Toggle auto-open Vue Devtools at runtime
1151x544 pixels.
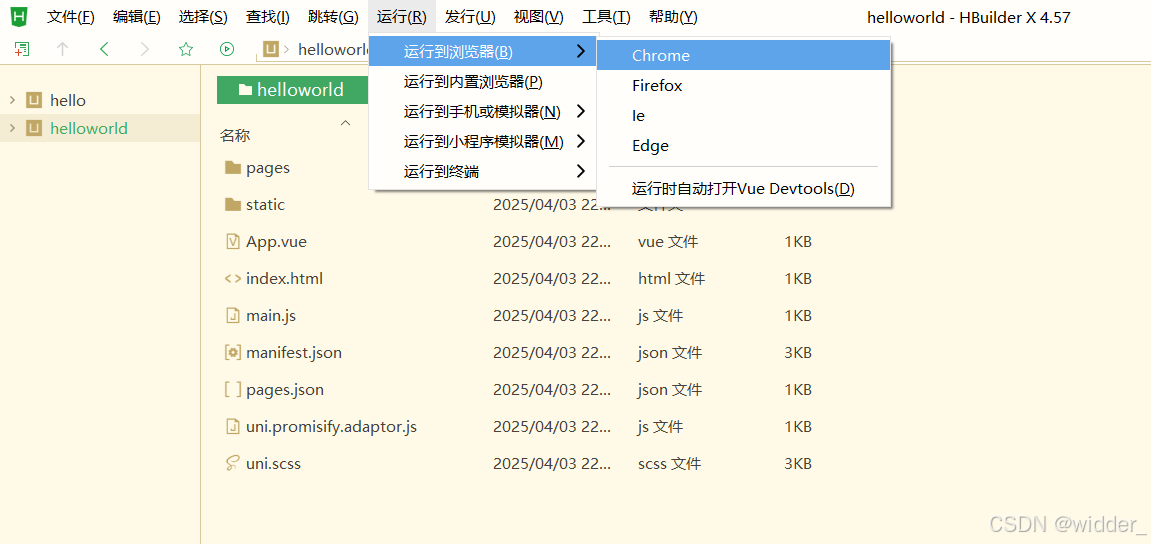click(x=744, y=189)
